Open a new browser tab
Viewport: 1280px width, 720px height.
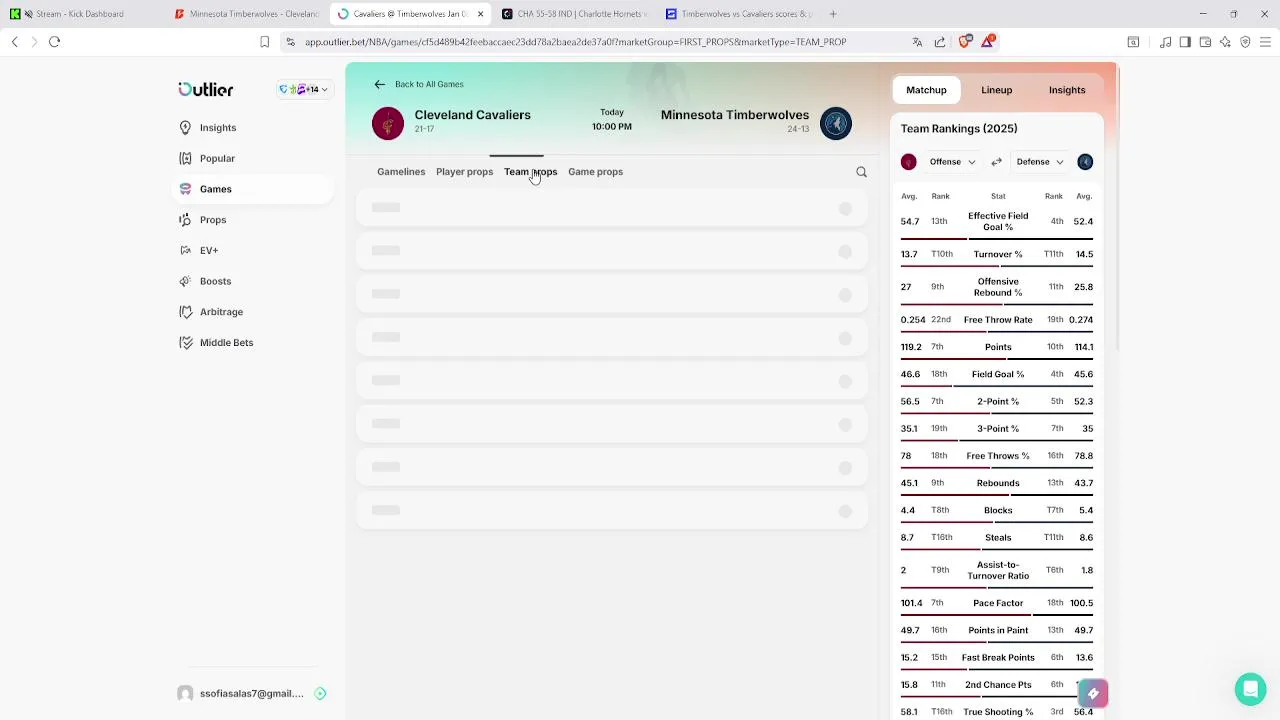pos(833,14)
